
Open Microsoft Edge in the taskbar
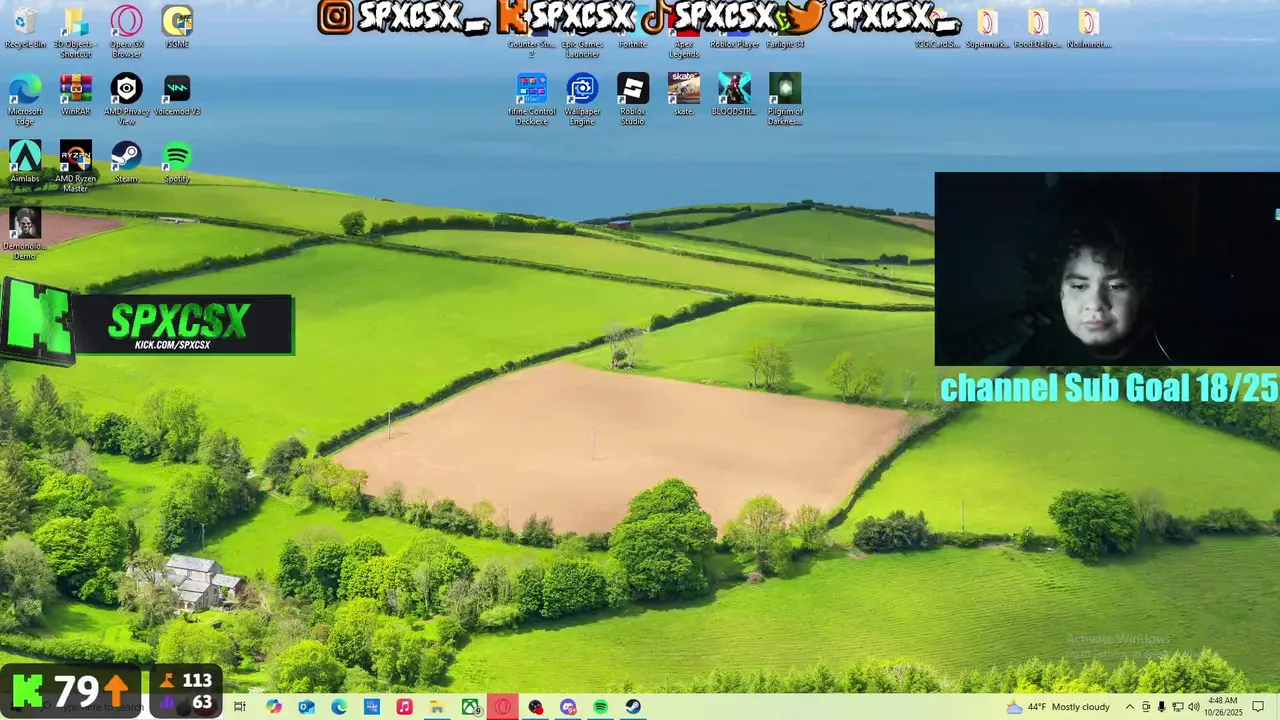tap(339, 707)
